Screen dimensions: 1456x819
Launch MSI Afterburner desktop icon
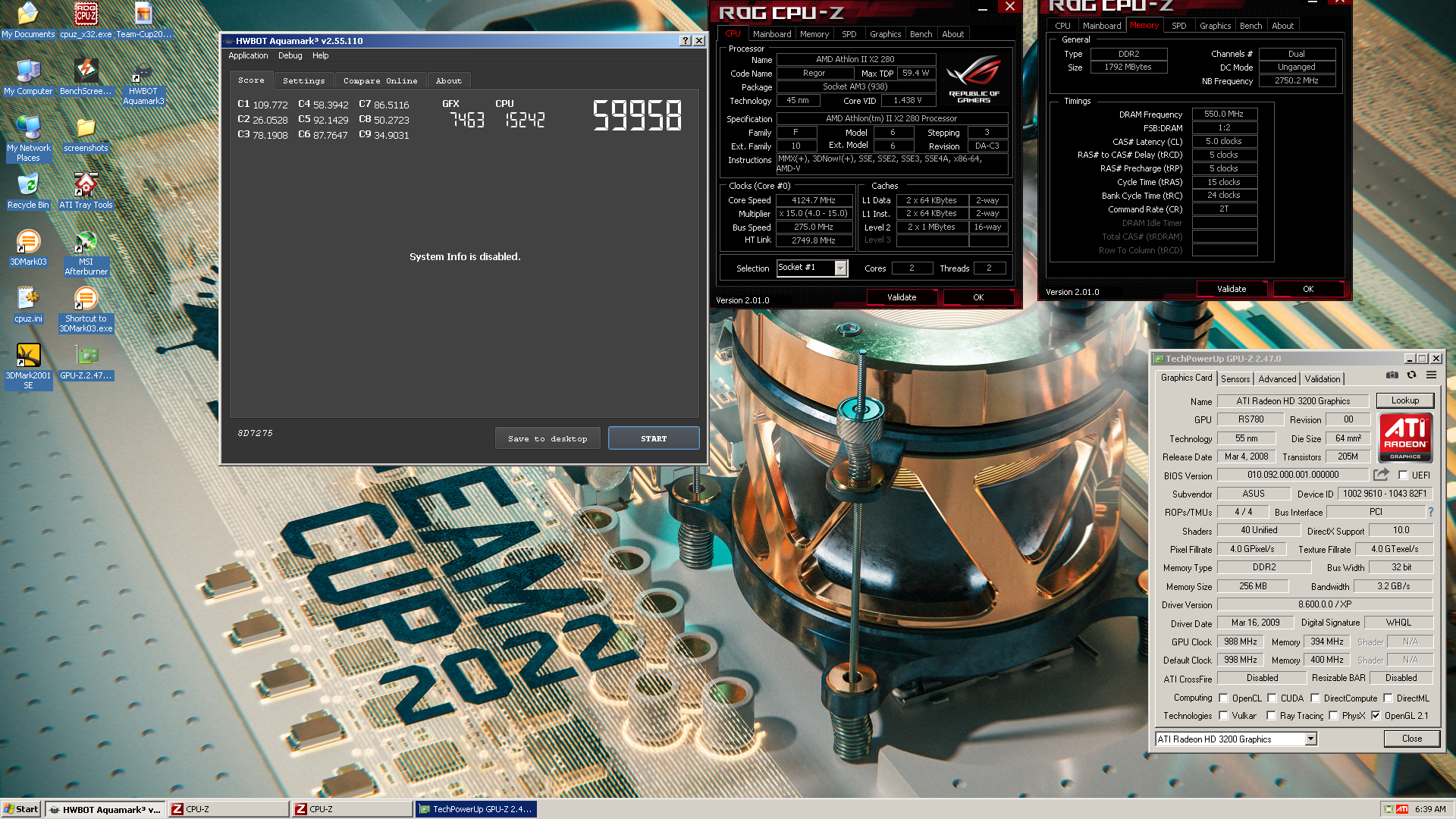tap(86, 253)
